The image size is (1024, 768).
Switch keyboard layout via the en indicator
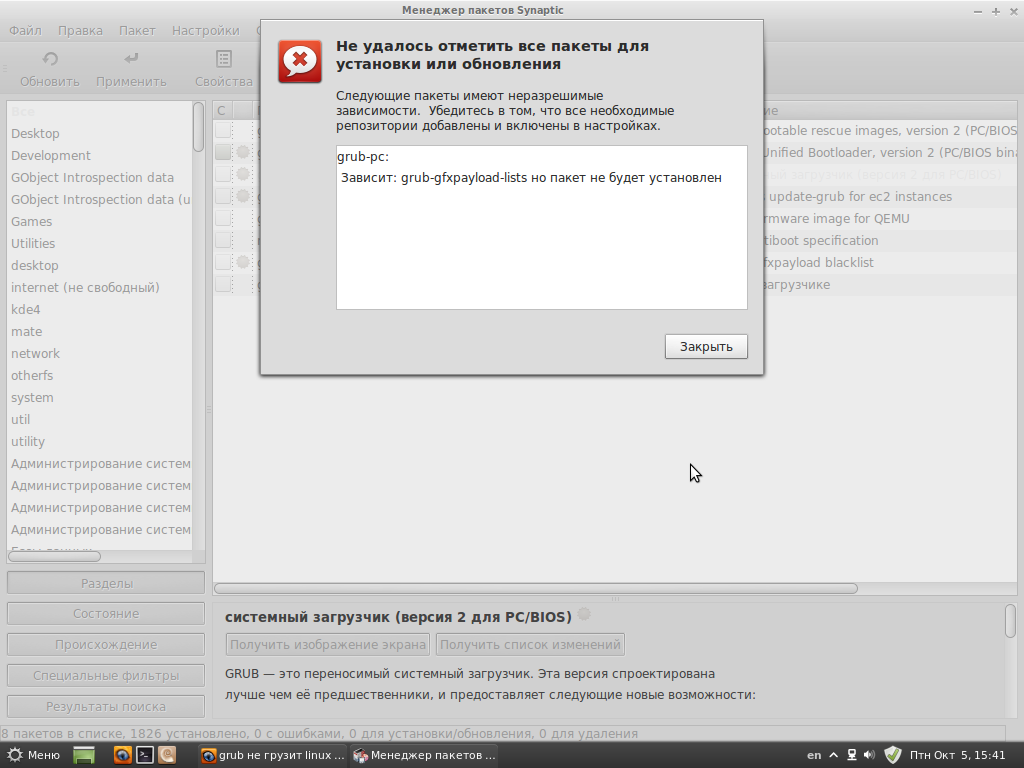(x=814, y=755)
